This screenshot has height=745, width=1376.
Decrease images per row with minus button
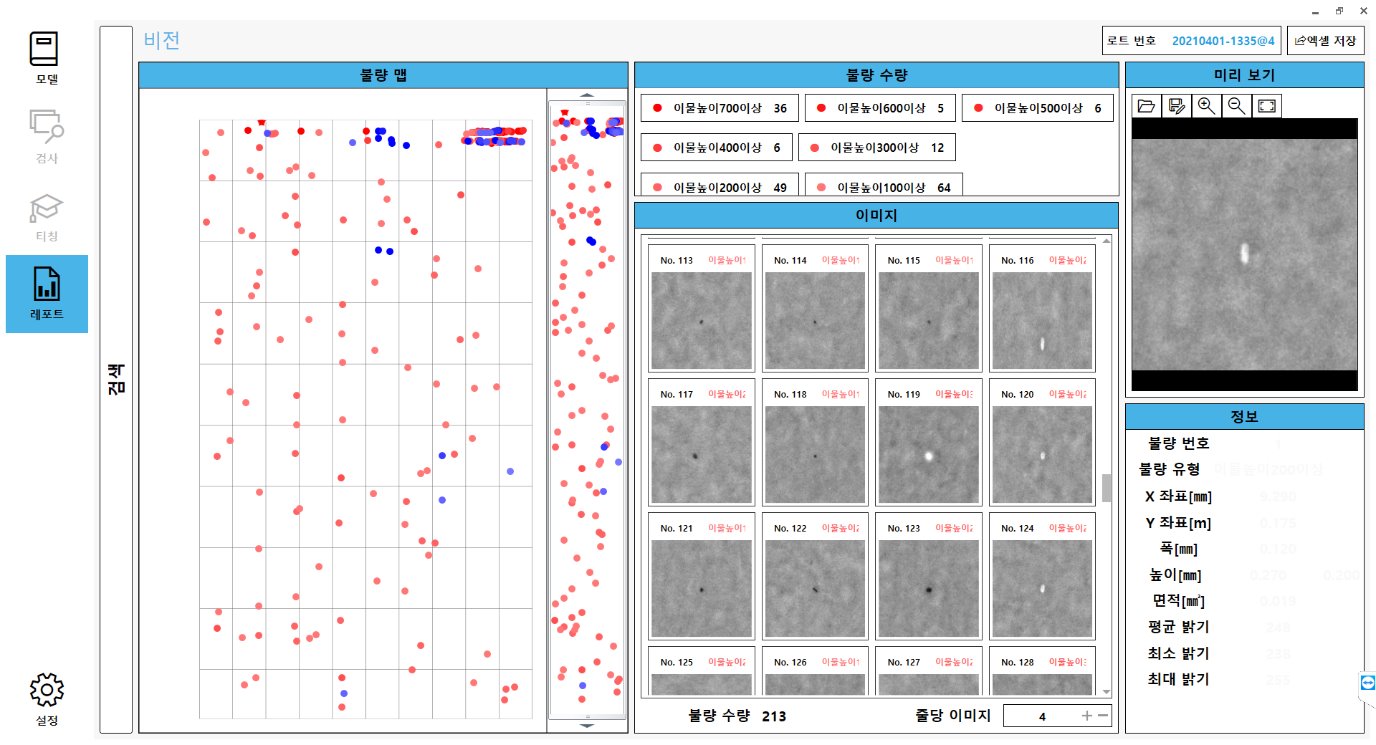pos(1102,716)
